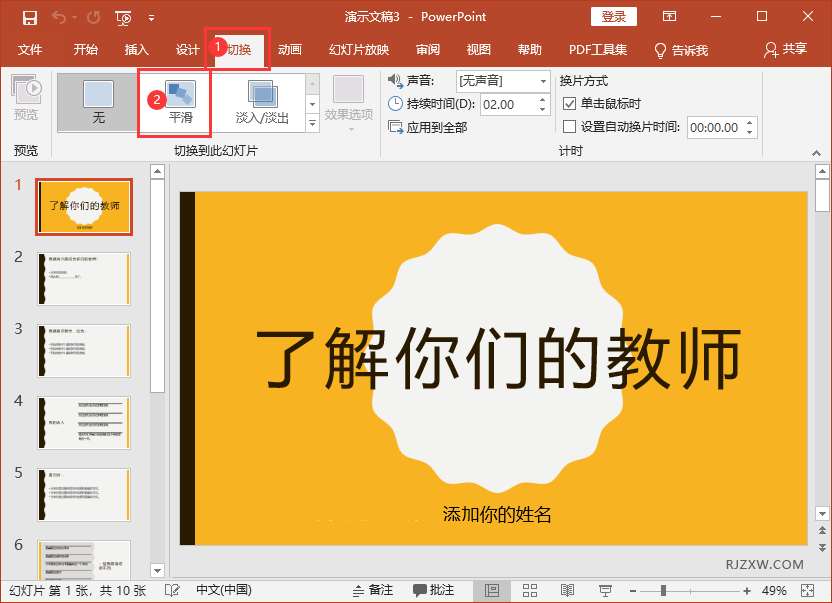This screenshot has height=603, width=832.
Task: Select slide 4 thumbnail
Action: click(x=84, y=423)
